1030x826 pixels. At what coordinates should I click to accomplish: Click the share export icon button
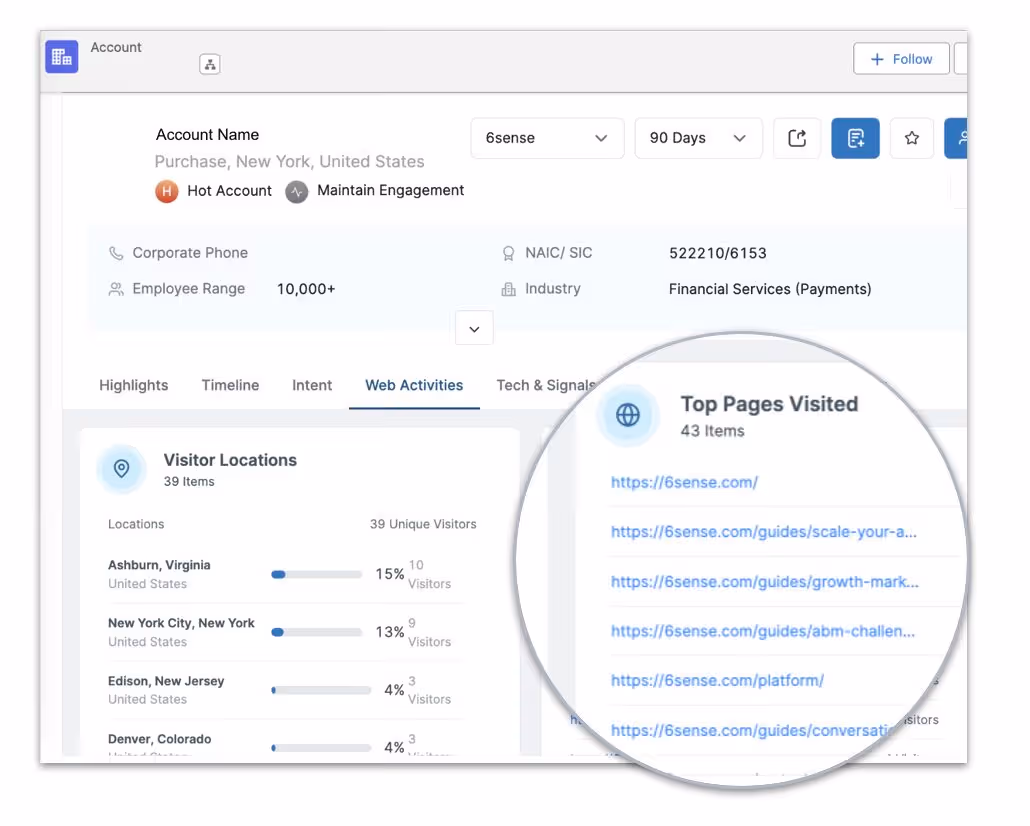pyautogui.click(x=797, y=138)
